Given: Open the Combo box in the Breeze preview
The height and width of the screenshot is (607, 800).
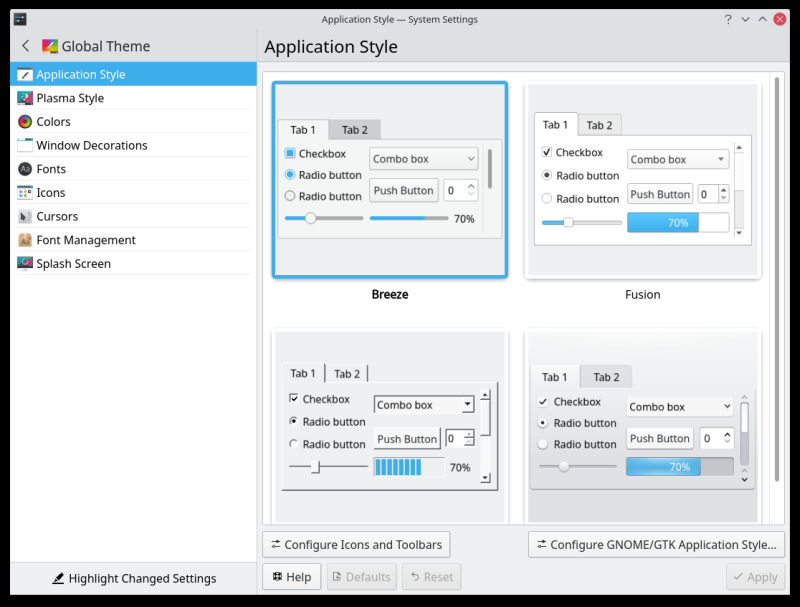Looking at the screenshot, I should (422, 158).
